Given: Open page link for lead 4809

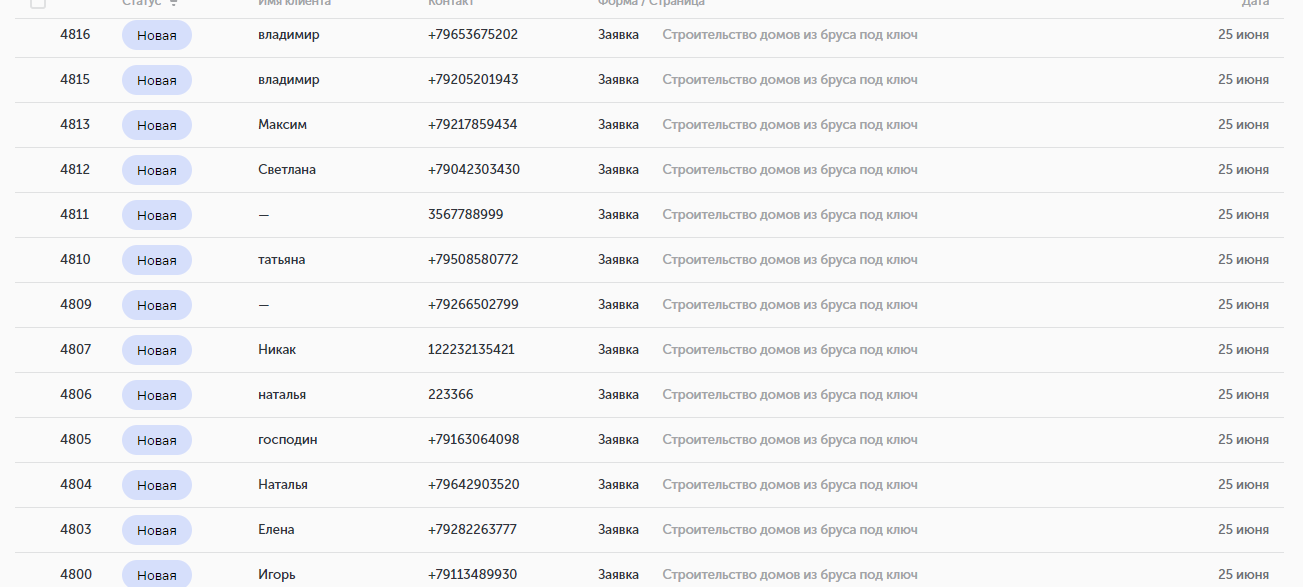Looking at the screenshot, I should click(x=790, y=305).
